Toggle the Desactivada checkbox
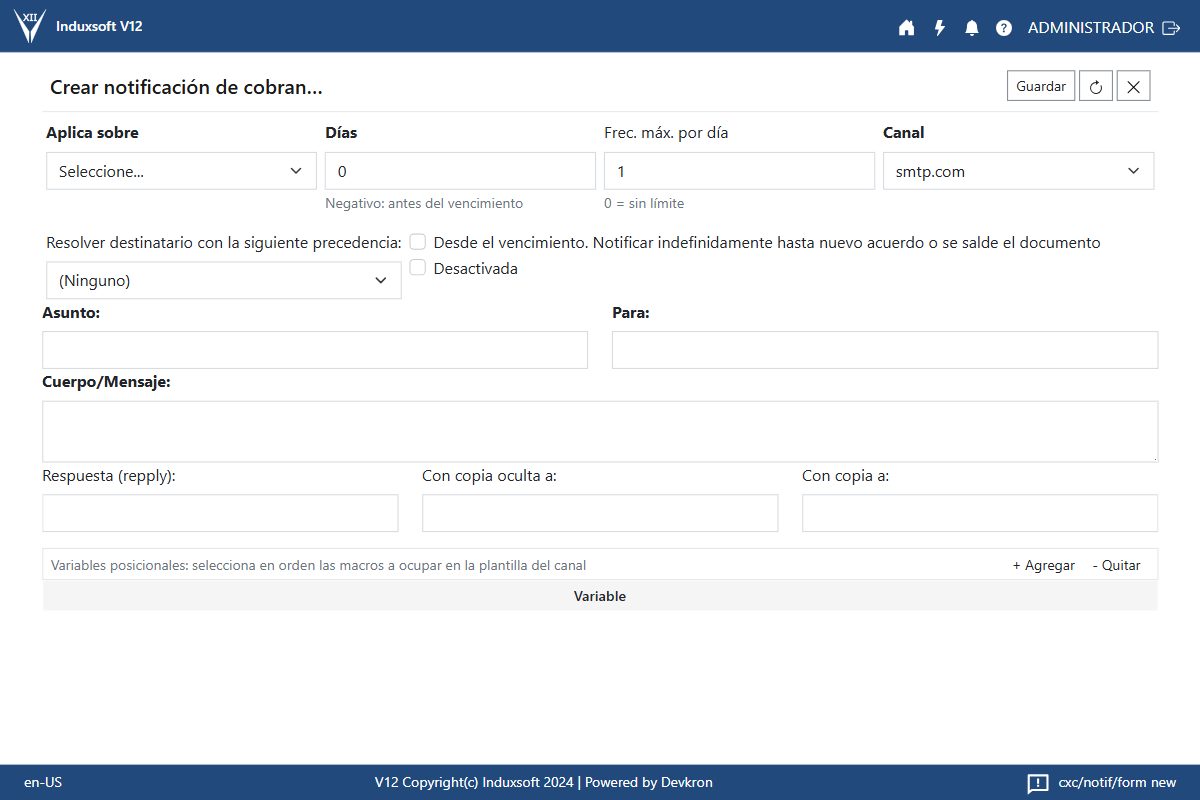 pyautogui.click(x=418, y=268)
